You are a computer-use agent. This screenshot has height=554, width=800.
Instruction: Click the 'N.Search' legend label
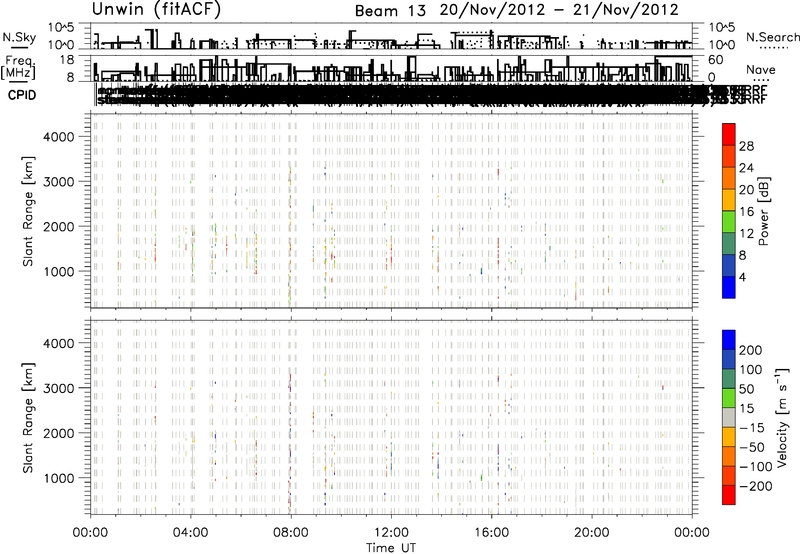click(x=772, y=37)
